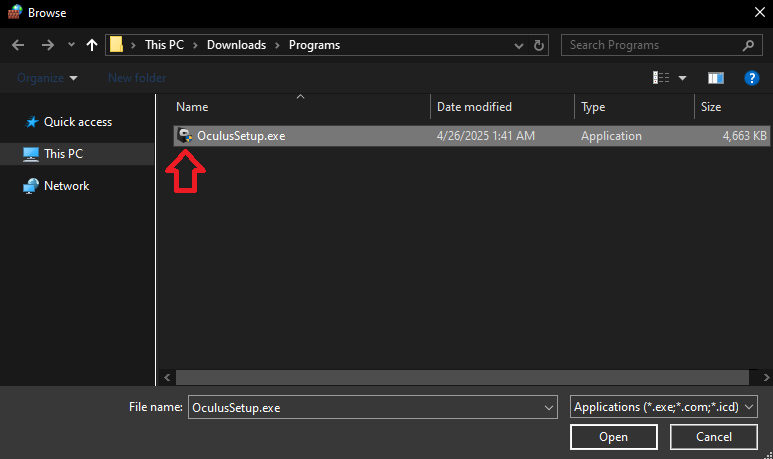Open File name dropdown arrow
Screen dimensions: 773x459
click(549, 408)
